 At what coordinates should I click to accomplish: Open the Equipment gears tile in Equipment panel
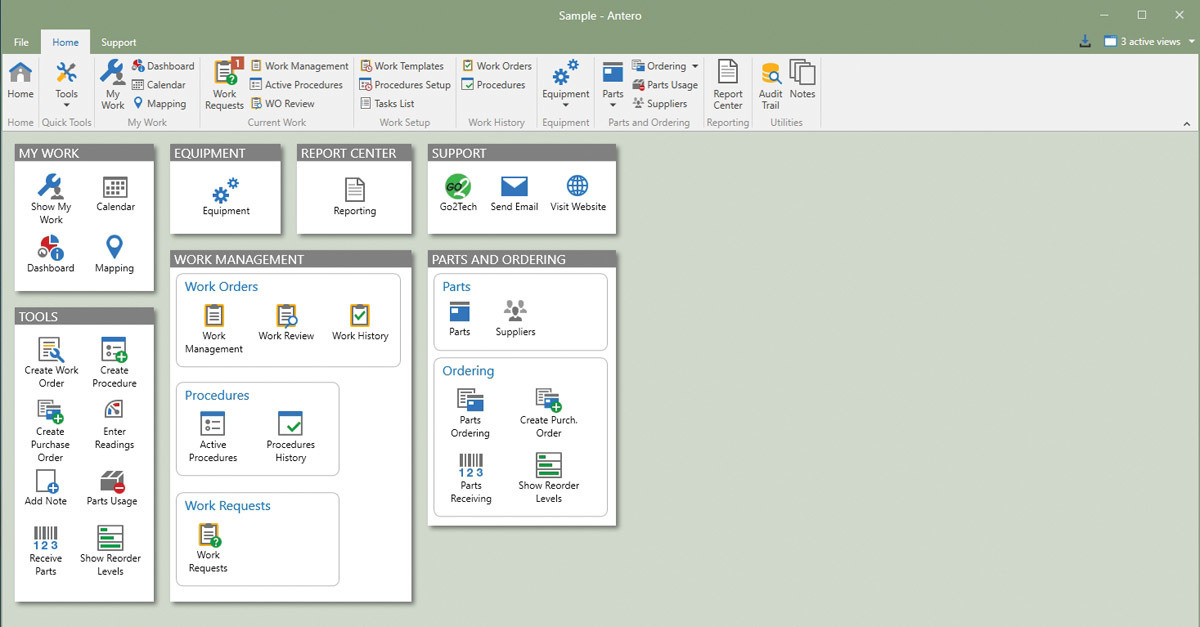click(226, 198)
